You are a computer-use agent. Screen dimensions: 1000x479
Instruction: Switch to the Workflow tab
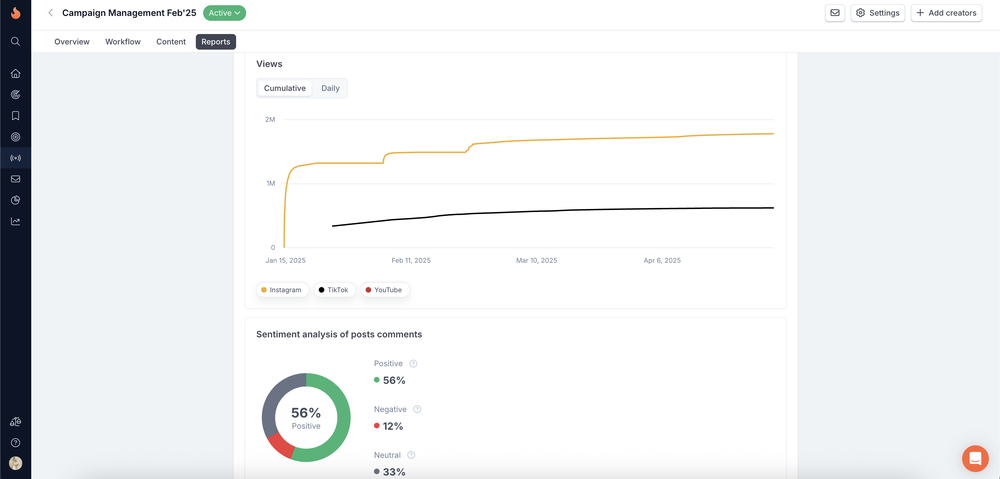click(x=123, y=41)
